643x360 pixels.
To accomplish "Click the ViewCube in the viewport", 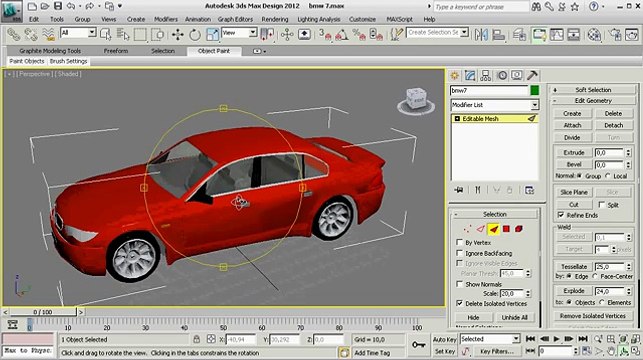I will click(x=416, y=100).
